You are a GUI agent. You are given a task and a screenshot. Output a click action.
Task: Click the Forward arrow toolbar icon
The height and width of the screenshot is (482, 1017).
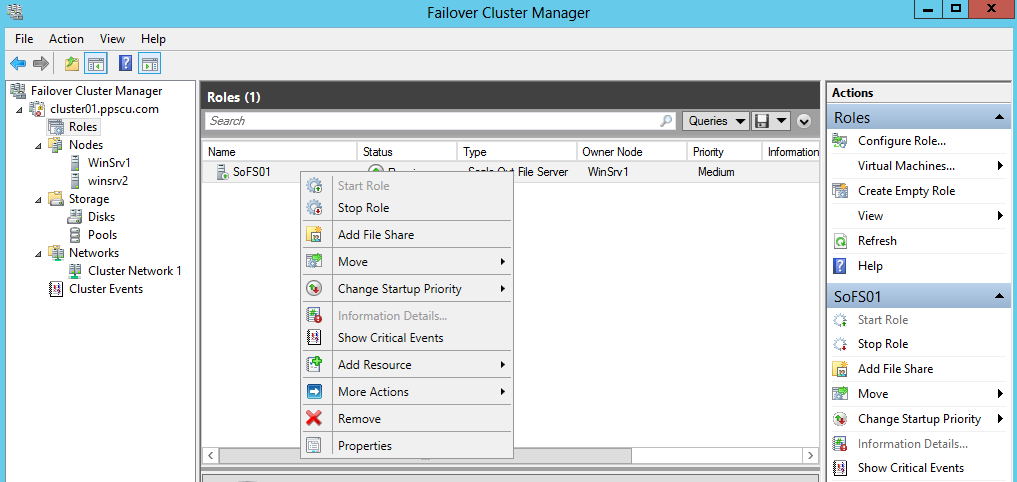[41, 64]
